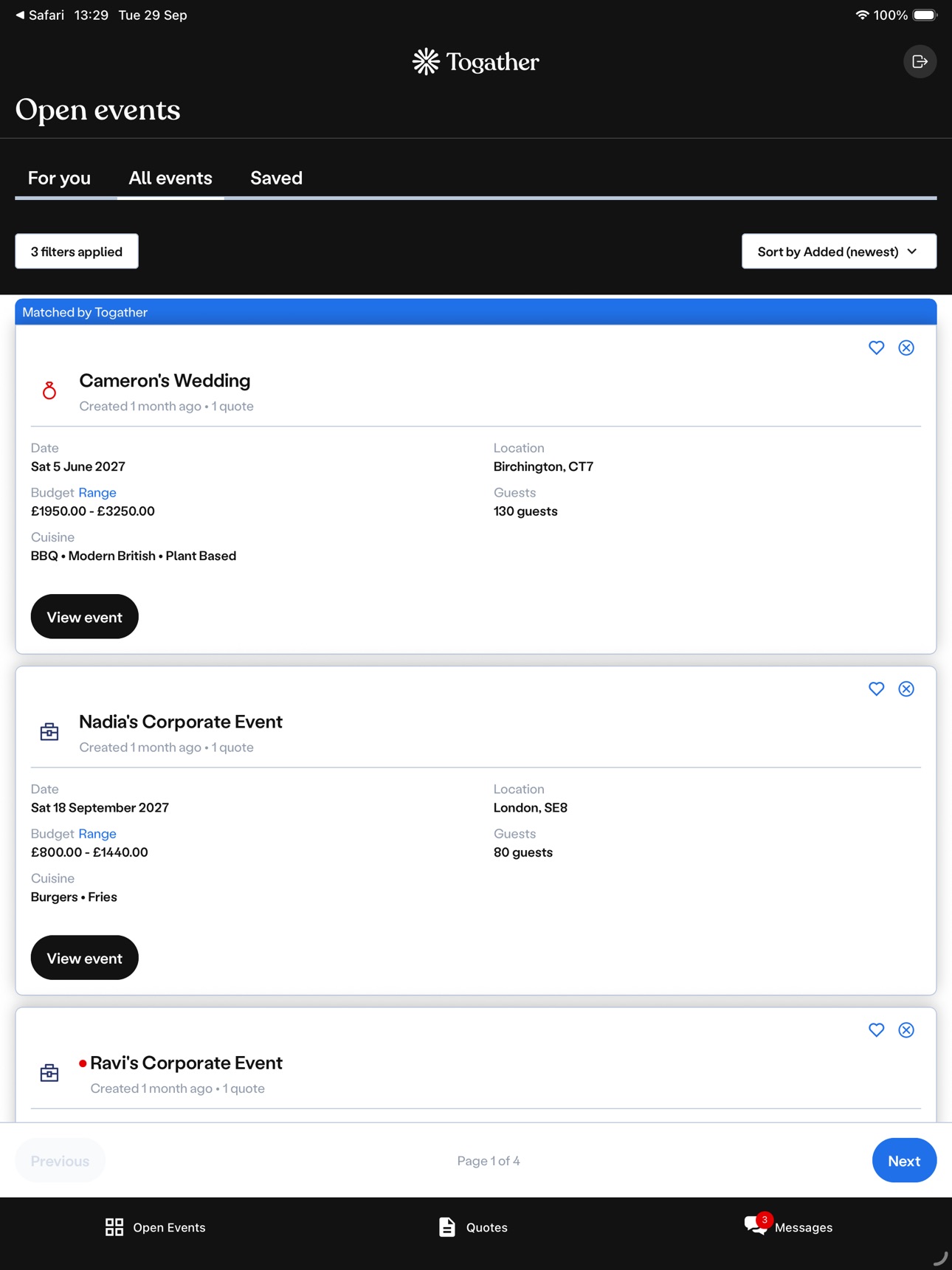Click the Togather logo
952x1270 pixels.
pos(476,62)
